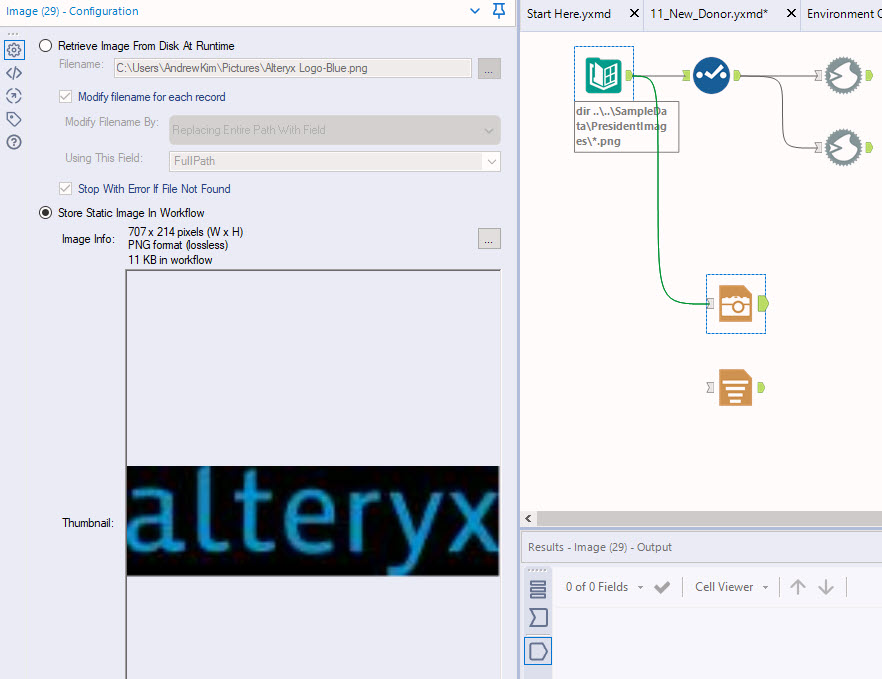Select the blue checkmark tool on canvas
The image size is (882, 679).
click(711, 75)
